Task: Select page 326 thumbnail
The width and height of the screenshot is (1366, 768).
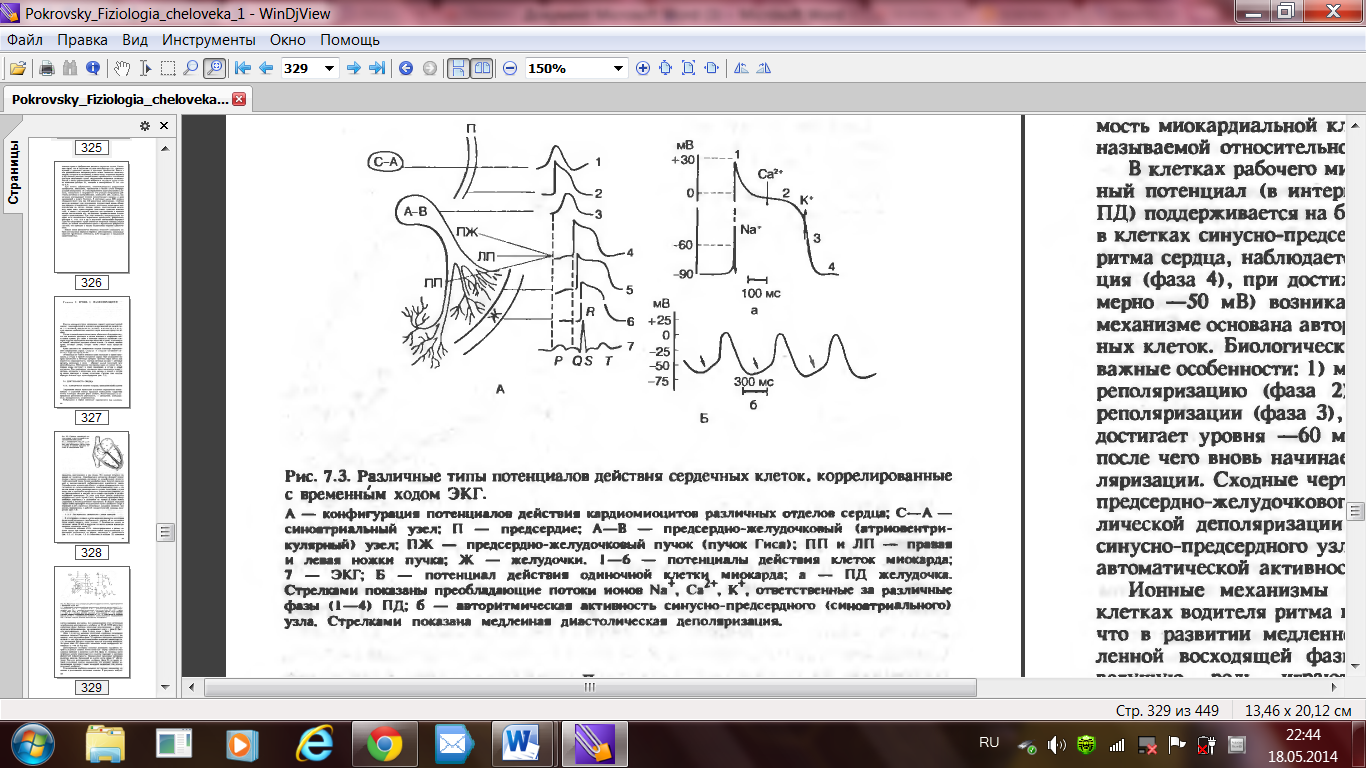Action: pos(91,216)
